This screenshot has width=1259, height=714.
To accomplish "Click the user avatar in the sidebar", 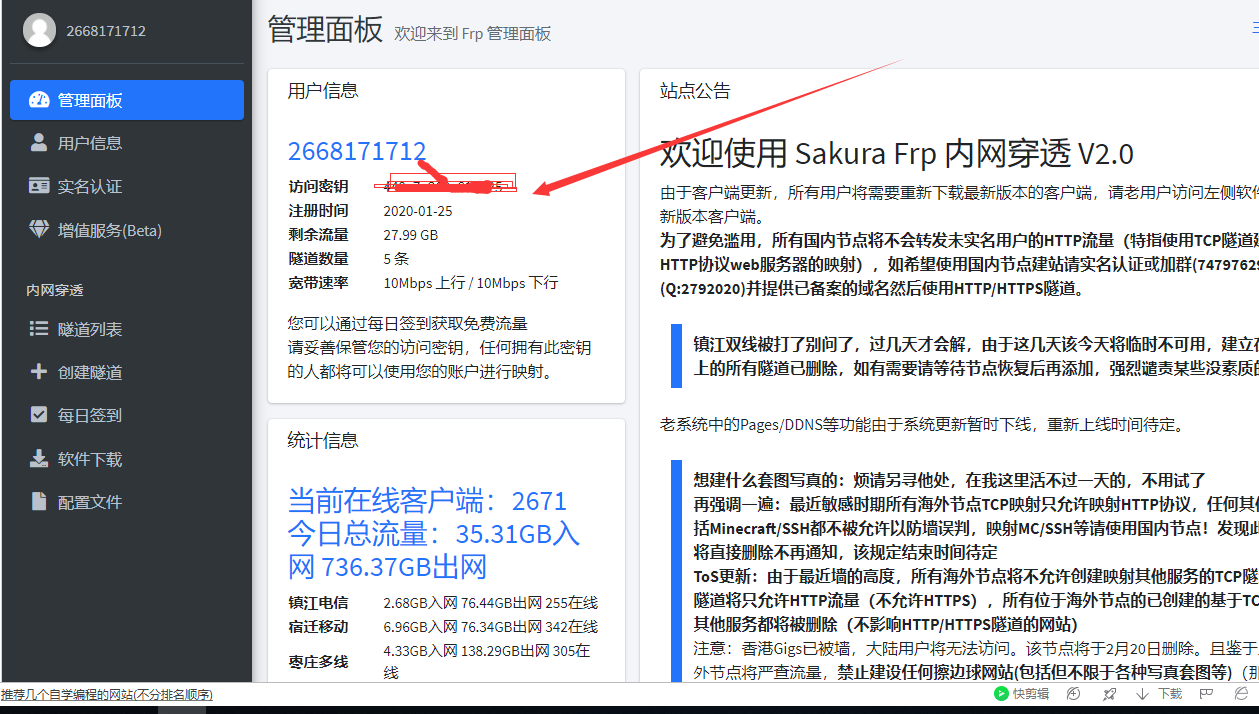I will point(39,30).
